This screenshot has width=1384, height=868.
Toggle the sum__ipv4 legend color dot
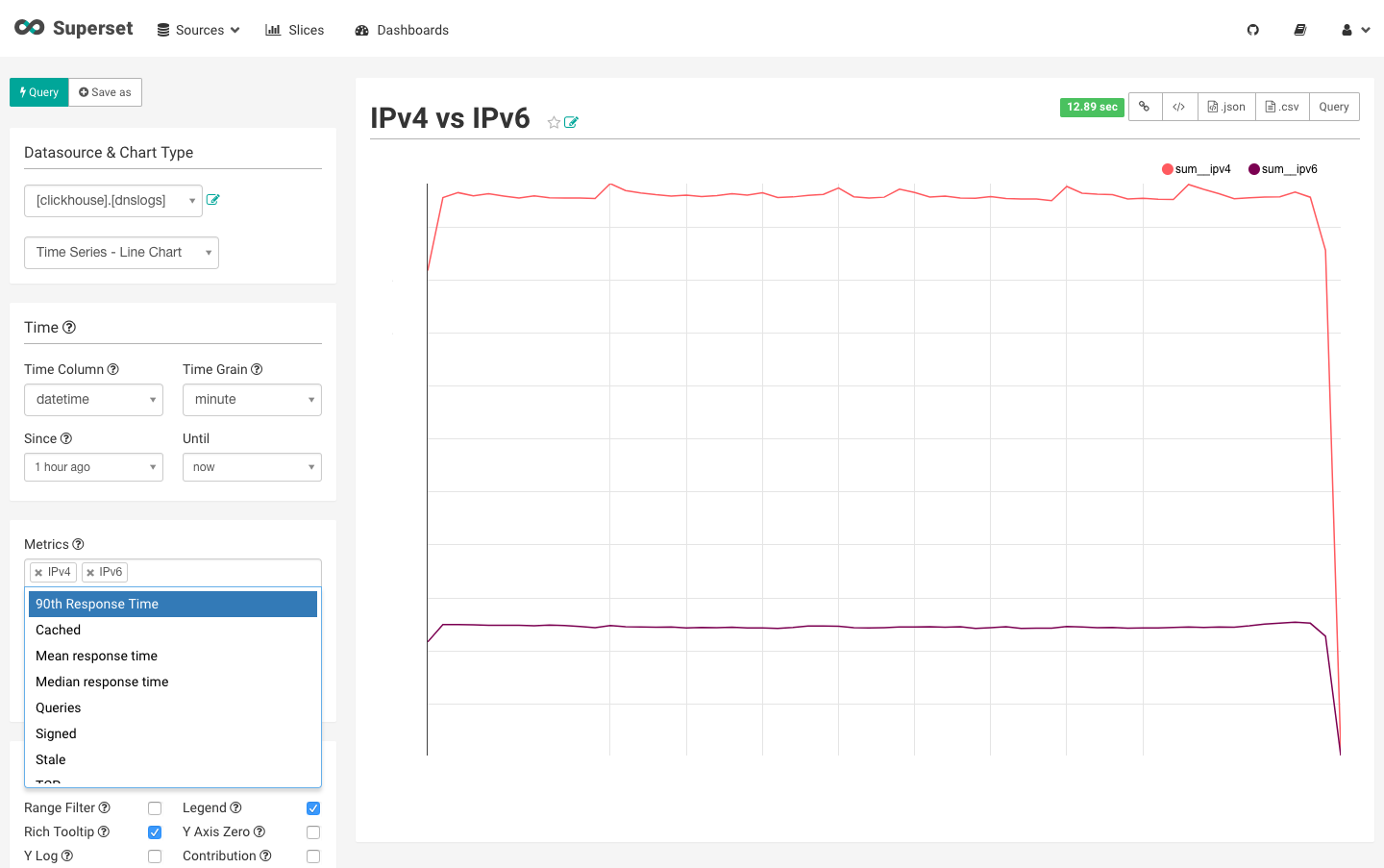(x=1167, y=169)
